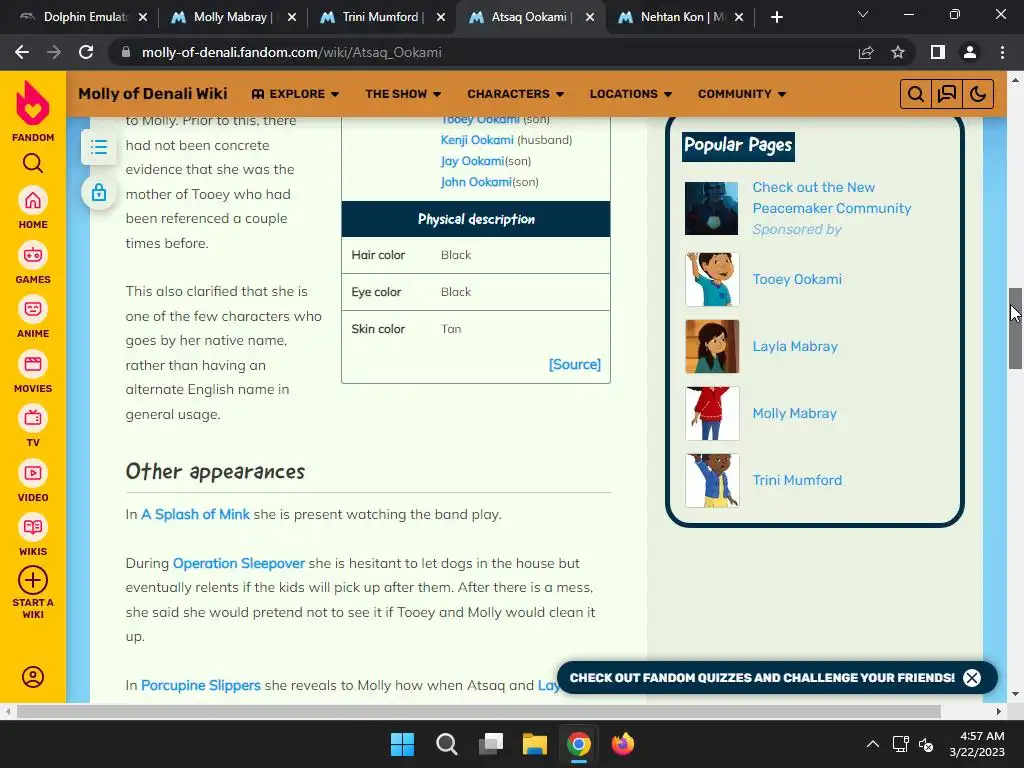Open Jay Ookami link
The image size is (1024, 768).
(x=472, y=161)
